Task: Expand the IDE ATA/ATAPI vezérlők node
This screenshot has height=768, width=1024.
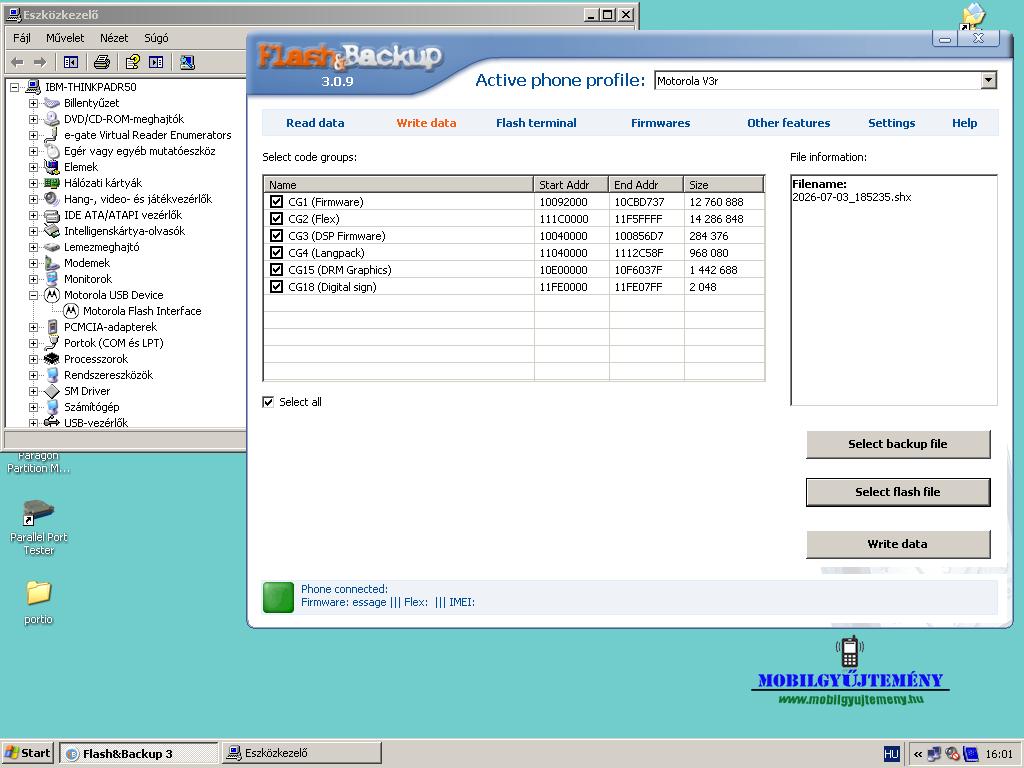Action: [x=33, y=215]
